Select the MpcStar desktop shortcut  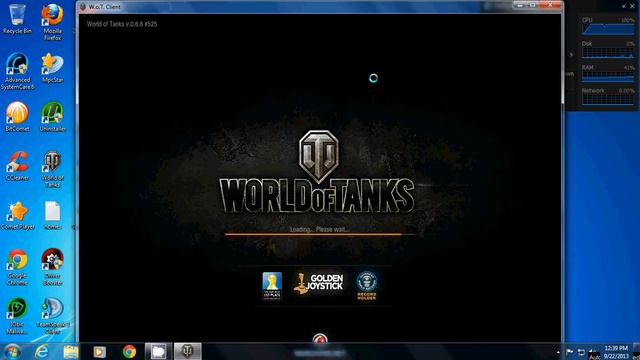53,68
